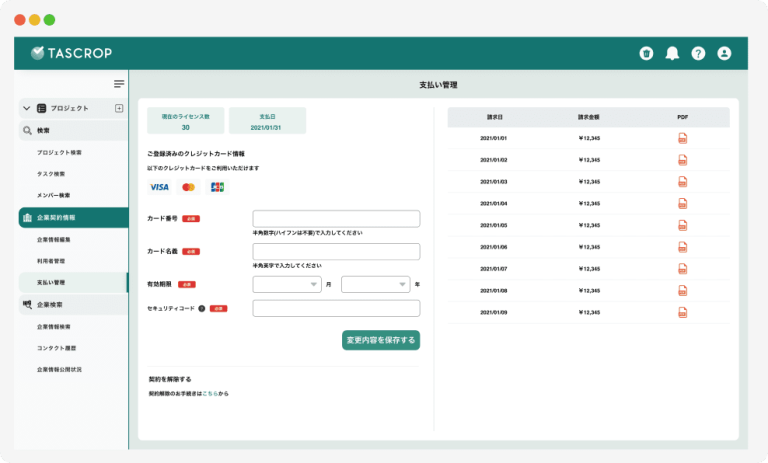The width and height of the screenshot is (768, 463).
Task: Click the red macOS close button
Action: 20,20
